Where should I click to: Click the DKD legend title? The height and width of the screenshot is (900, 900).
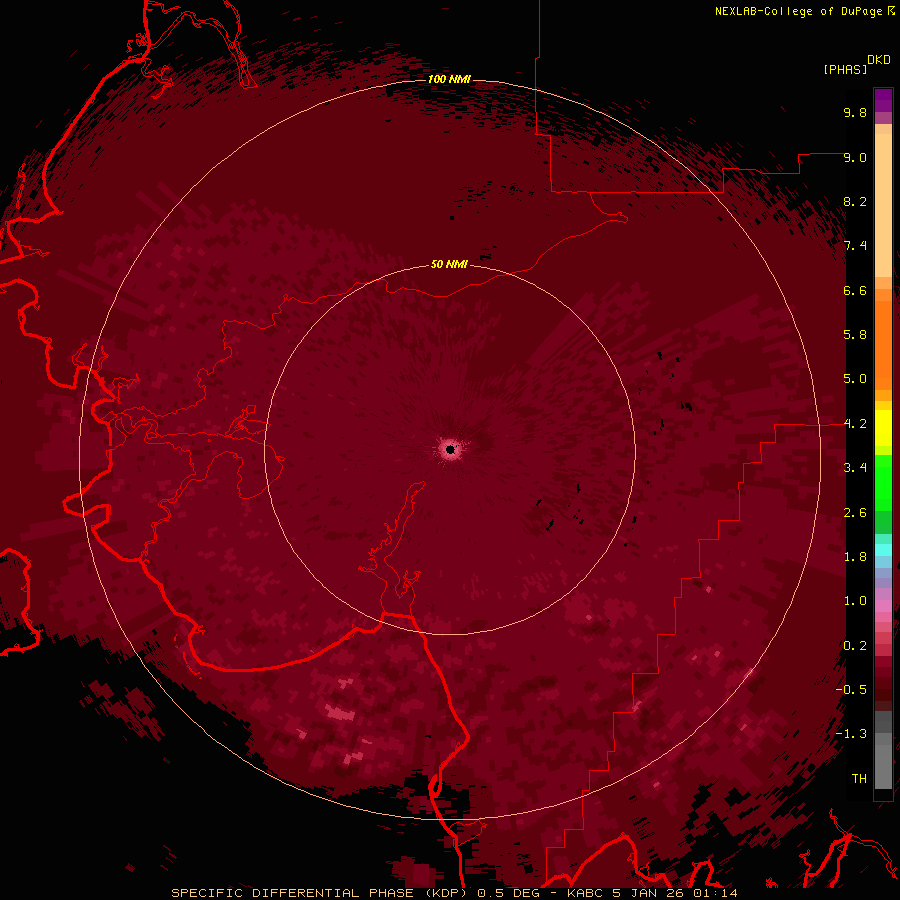point(879,60)
